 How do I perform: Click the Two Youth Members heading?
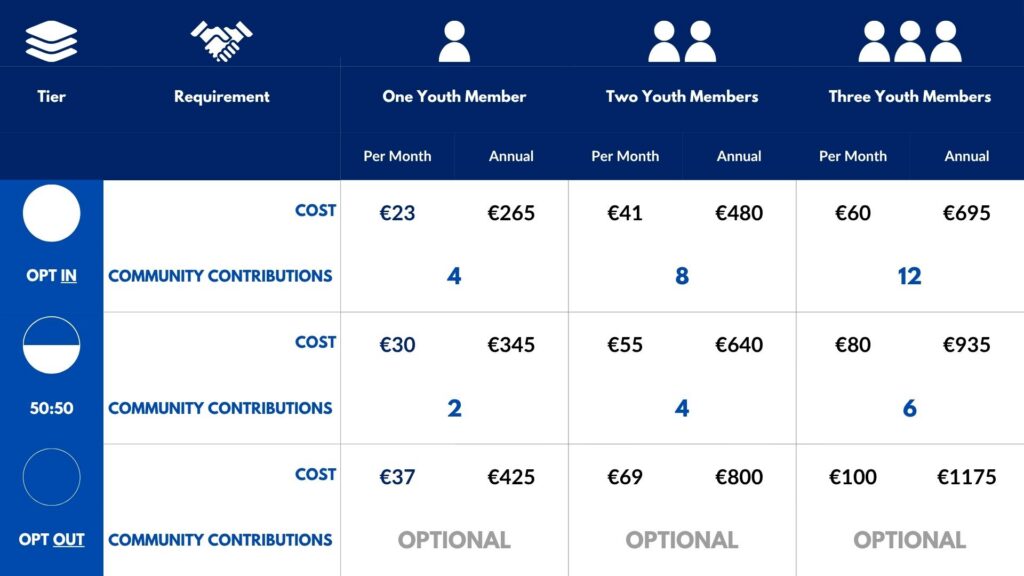coord(682,97)
